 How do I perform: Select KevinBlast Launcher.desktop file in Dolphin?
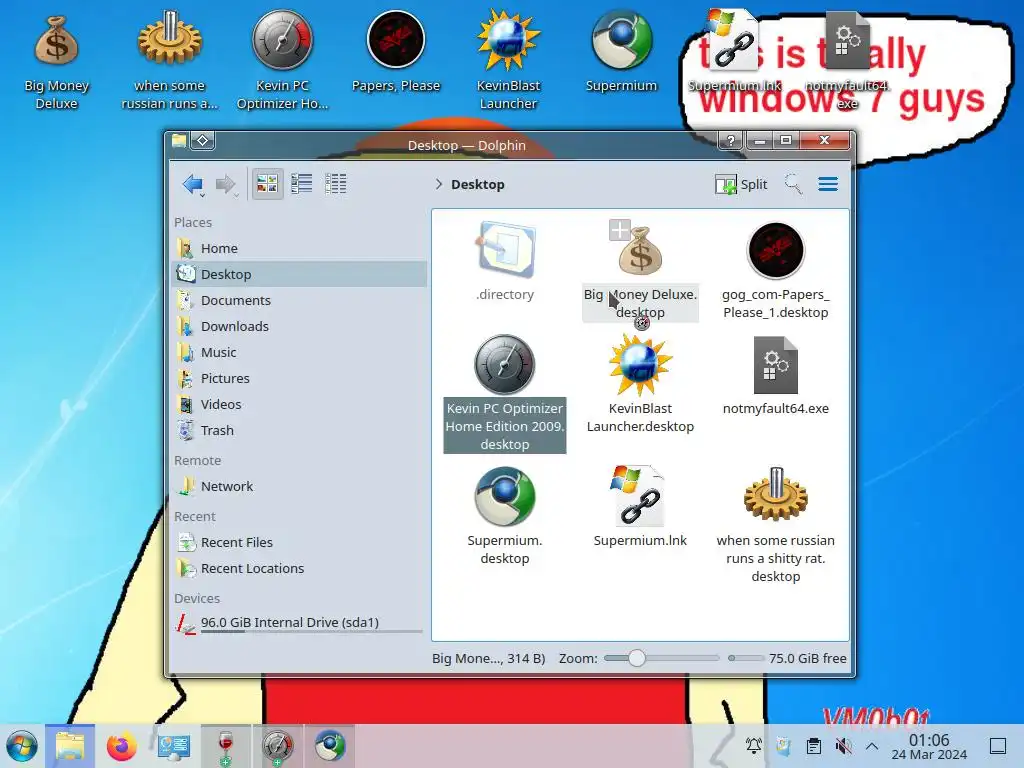(x=640, y=384)
